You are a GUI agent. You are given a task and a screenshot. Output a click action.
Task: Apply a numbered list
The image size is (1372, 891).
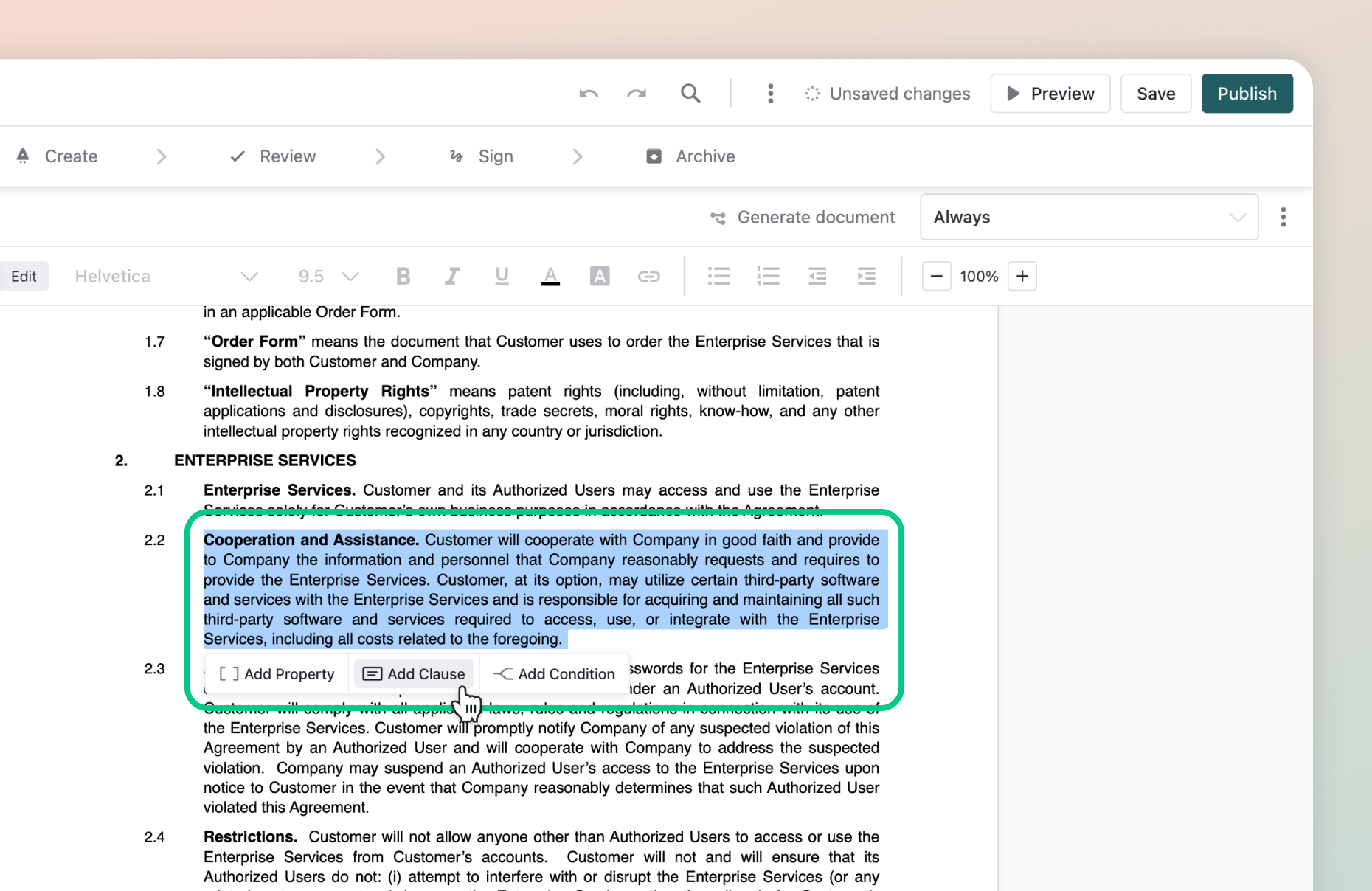[768, 276]
